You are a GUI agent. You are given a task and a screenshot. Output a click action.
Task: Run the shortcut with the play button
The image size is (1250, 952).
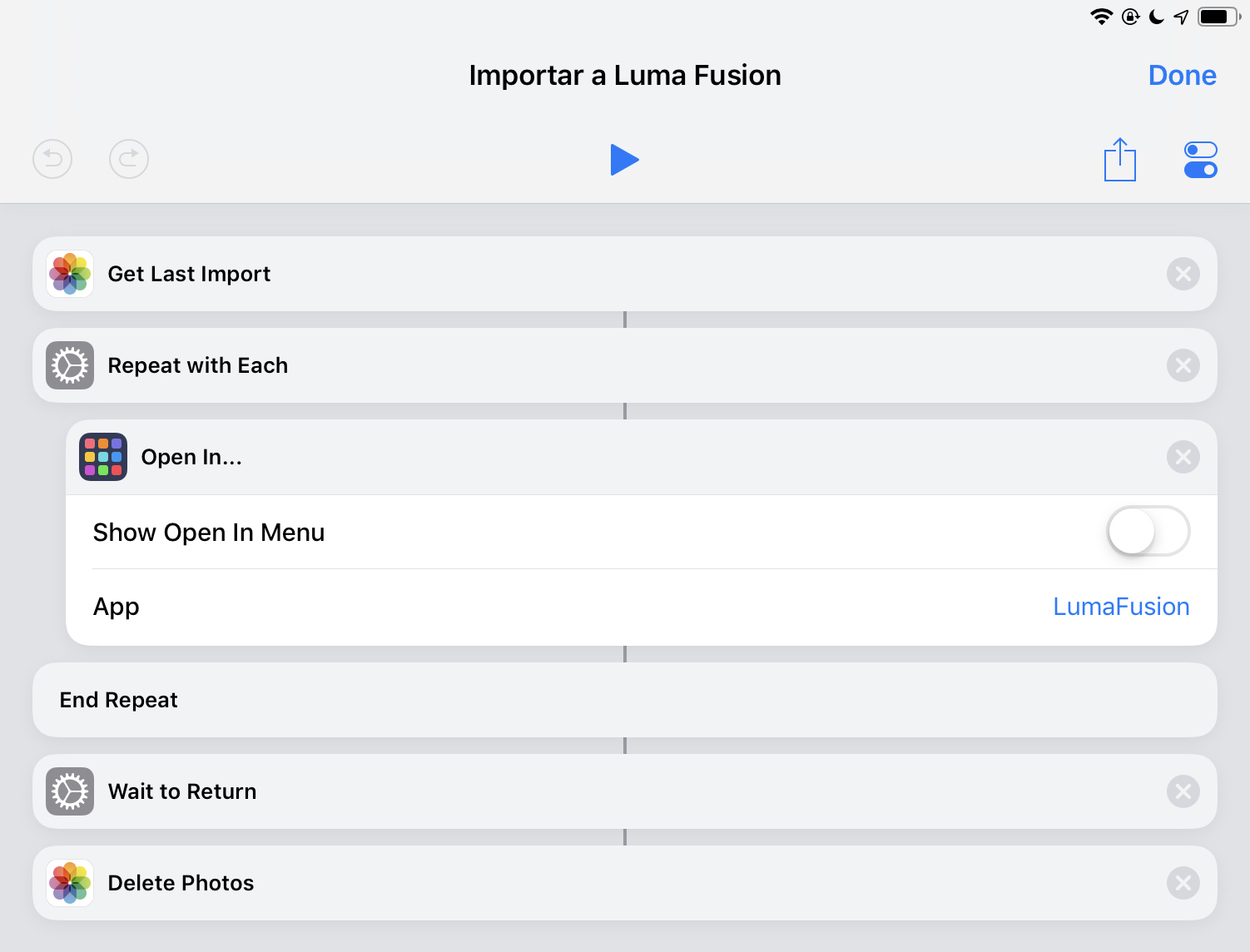pos(624,160)
